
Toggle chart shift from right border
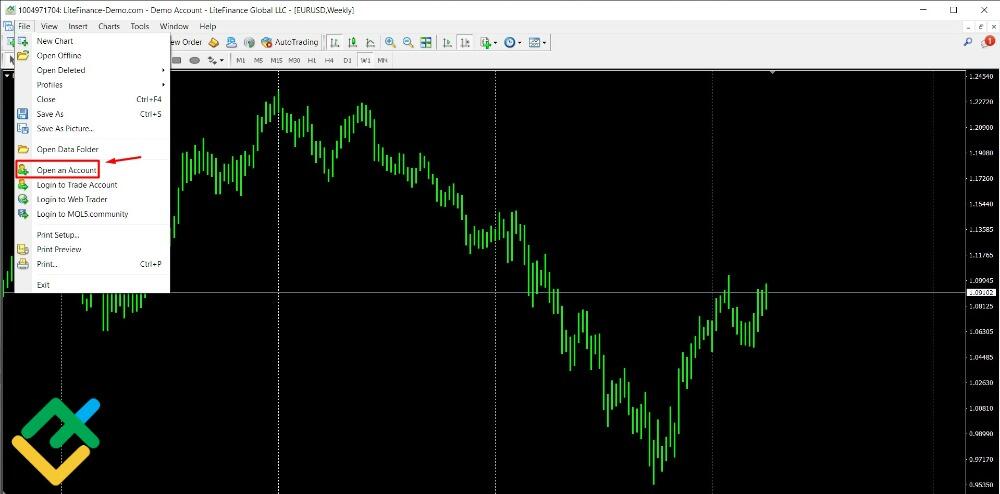(466, 42)
